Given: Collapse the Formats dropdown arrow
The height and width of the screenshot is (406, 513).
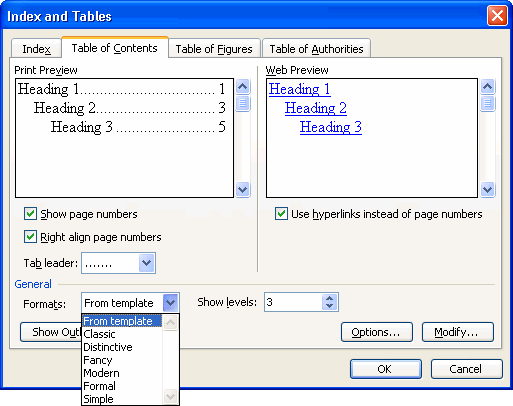Looking at the screenshot, I should pyautogui.click(x=171, y=303).
